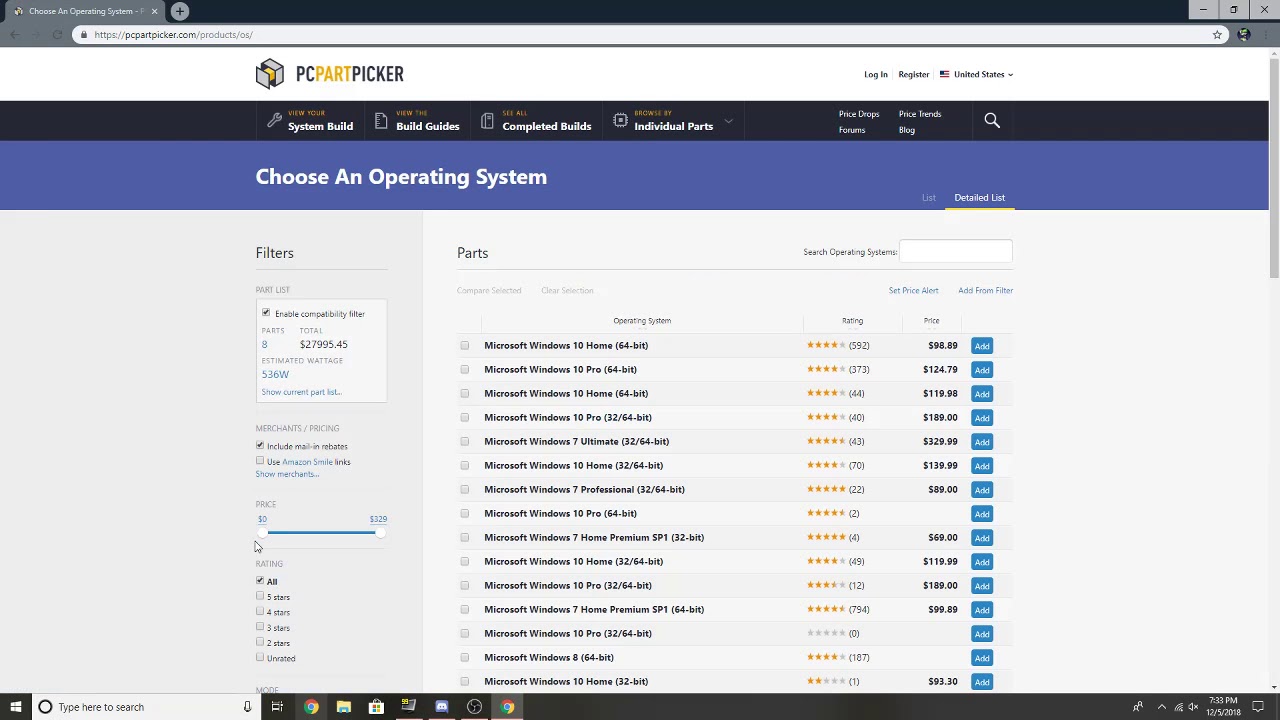Viewport: 1280px width, 720px height.
Task: Click the 8 parts count link
Action: click(264, 344)
